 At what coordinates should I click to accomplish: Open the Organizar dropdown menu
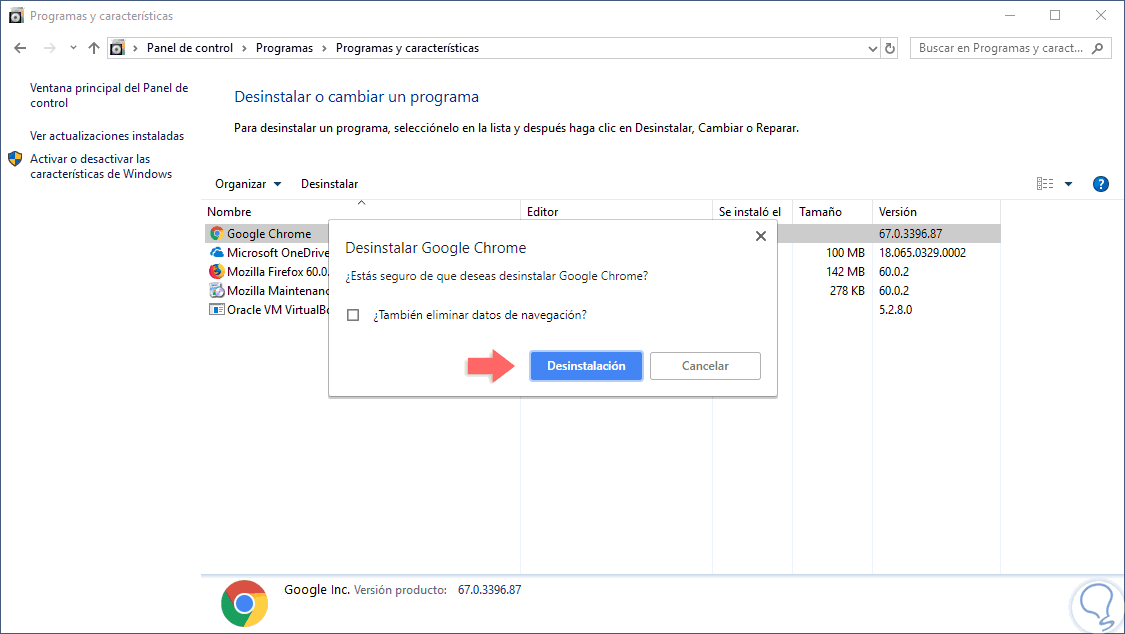click(x=248, y=184)
